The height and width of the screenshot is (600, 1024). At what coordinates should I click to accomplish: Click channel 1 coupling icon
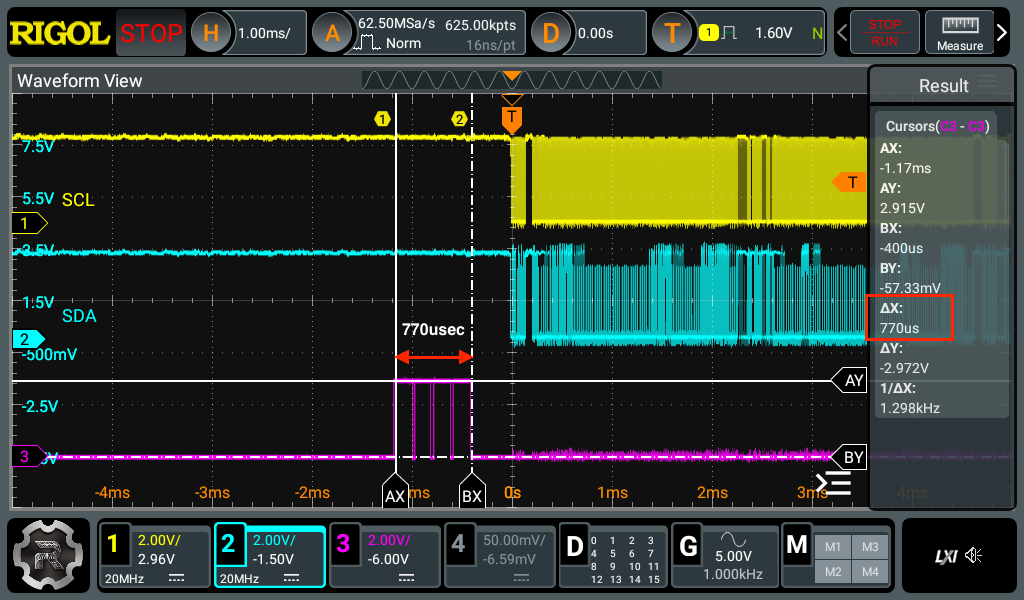click(176, 578)
